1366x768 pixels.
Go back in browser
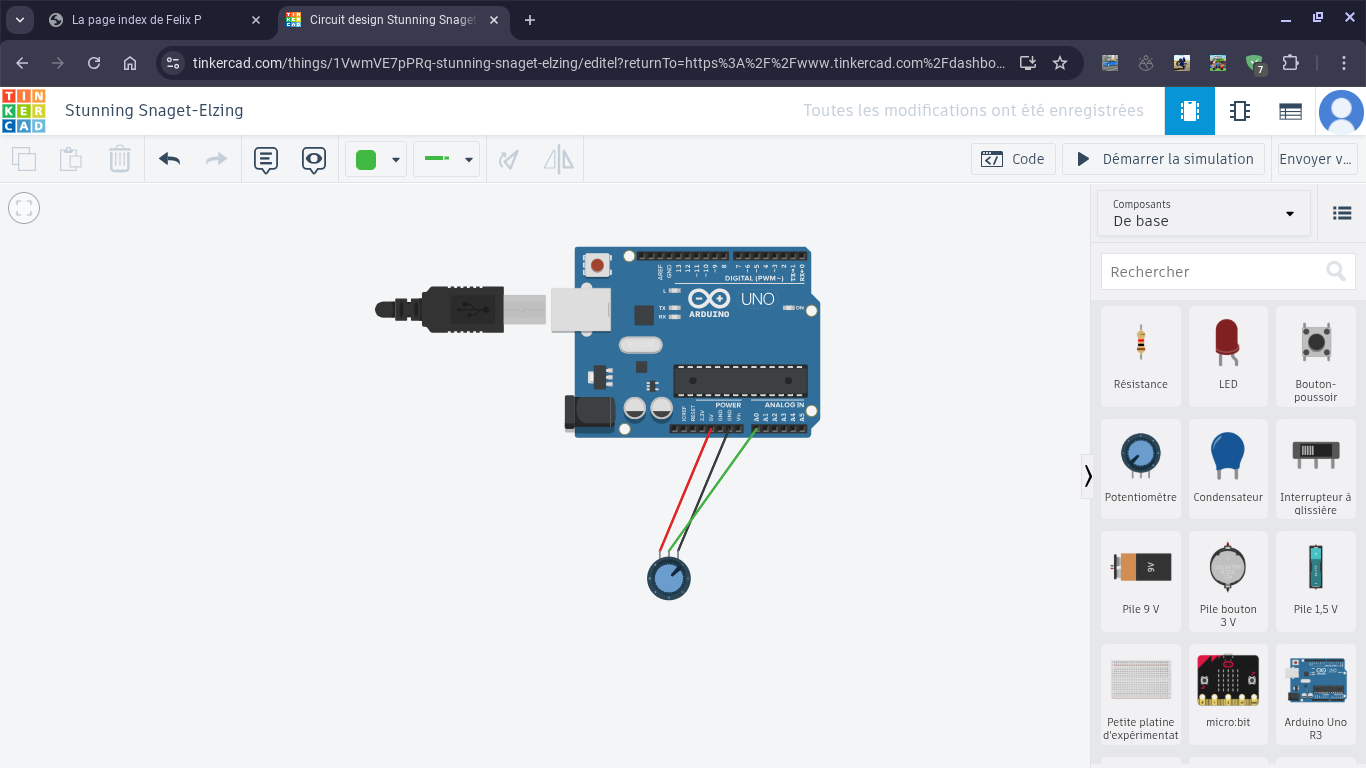[22, 63]
